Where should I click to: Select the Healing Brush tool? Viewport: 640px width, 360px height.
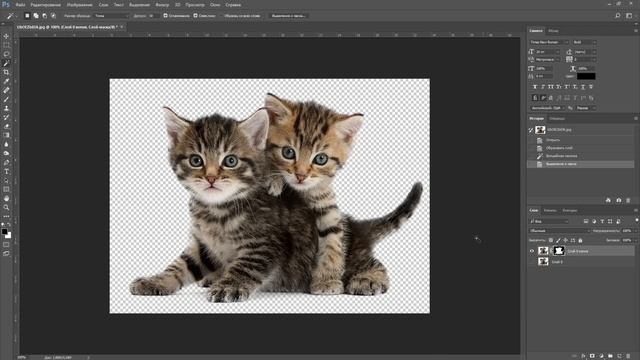6,90
